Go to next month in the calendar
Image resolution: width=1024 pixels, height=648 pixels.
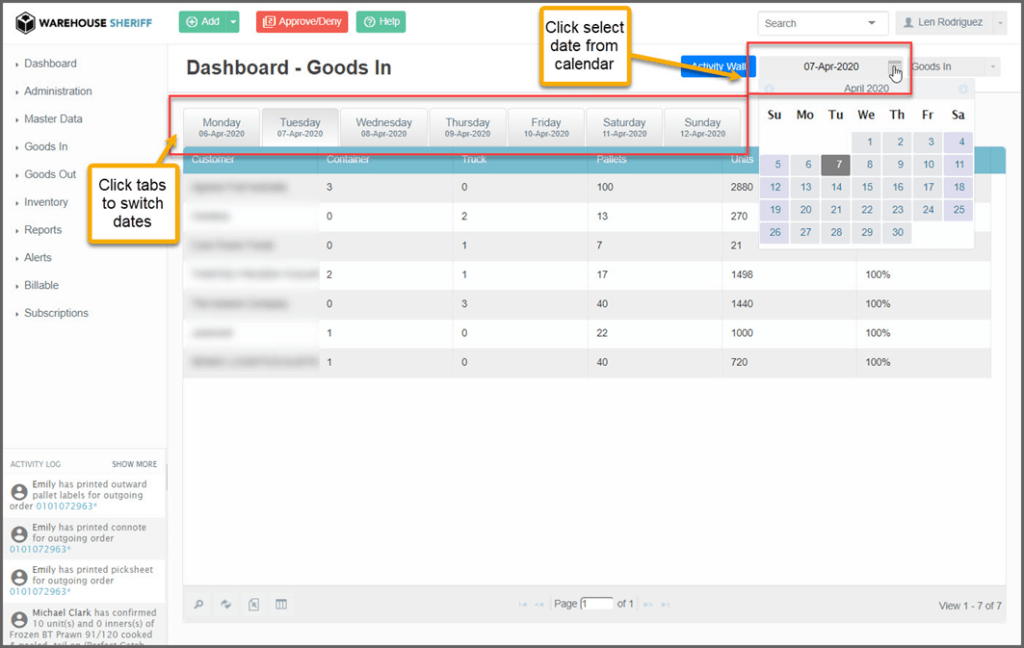962,89
